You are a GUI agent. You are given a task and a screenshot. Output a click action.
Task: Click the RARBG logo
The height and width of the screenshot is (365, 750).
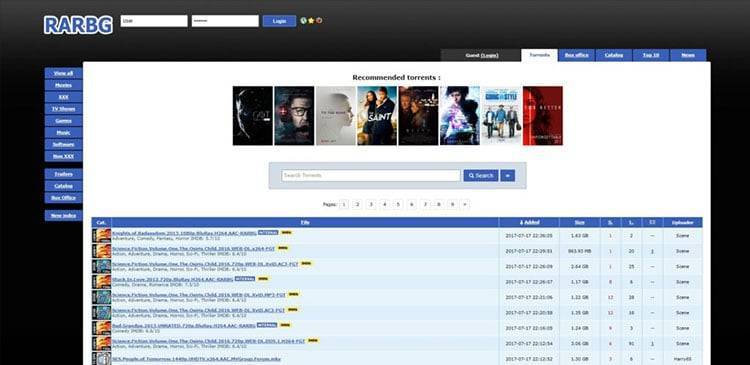[x=78, y=25]
